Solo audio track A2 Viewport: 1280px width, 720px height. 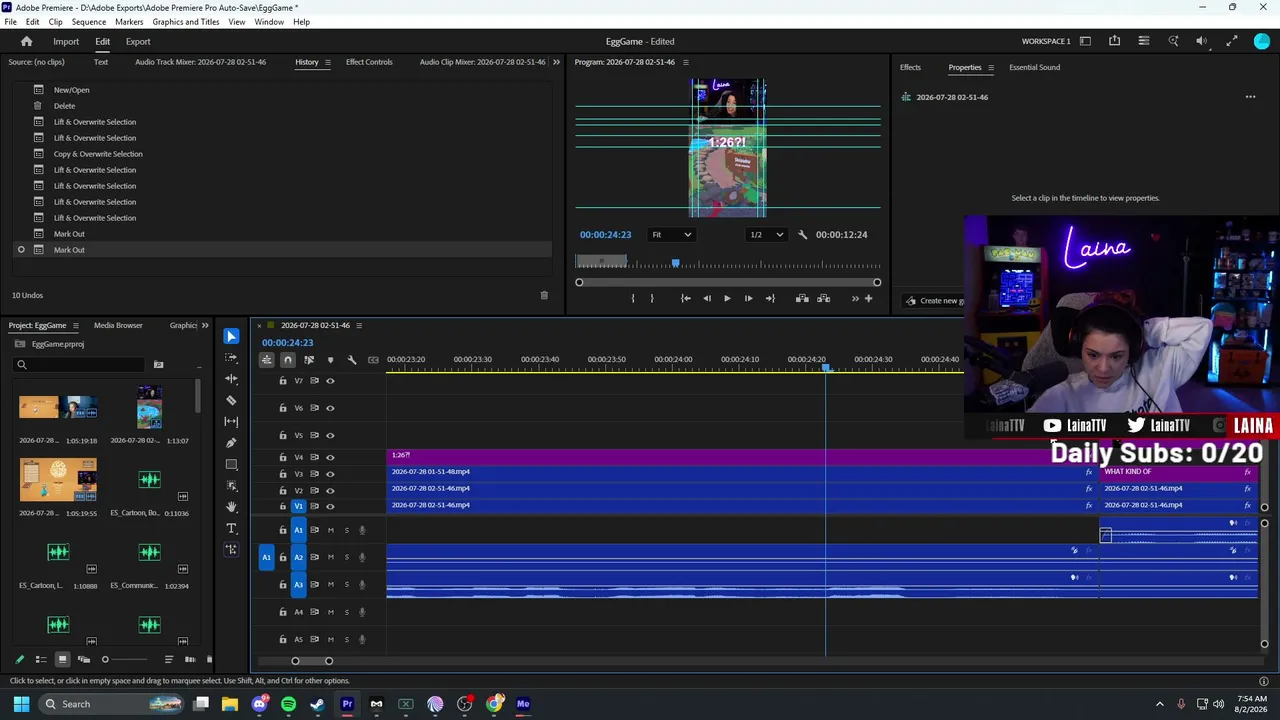(347, 557)
